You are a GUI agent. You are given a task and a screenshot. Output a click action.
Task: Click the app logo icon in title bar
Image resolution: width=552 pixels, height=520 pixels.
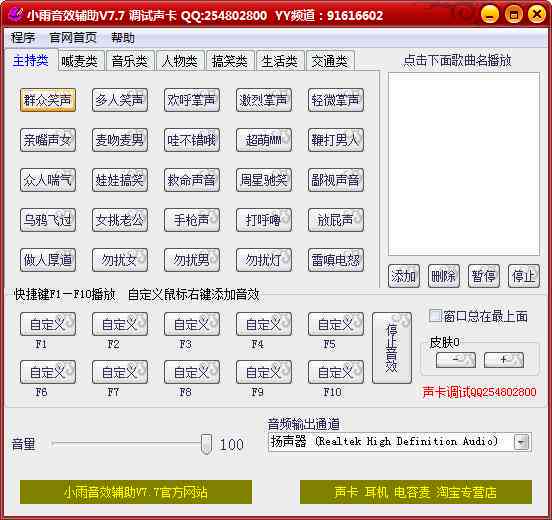[16, 14]
